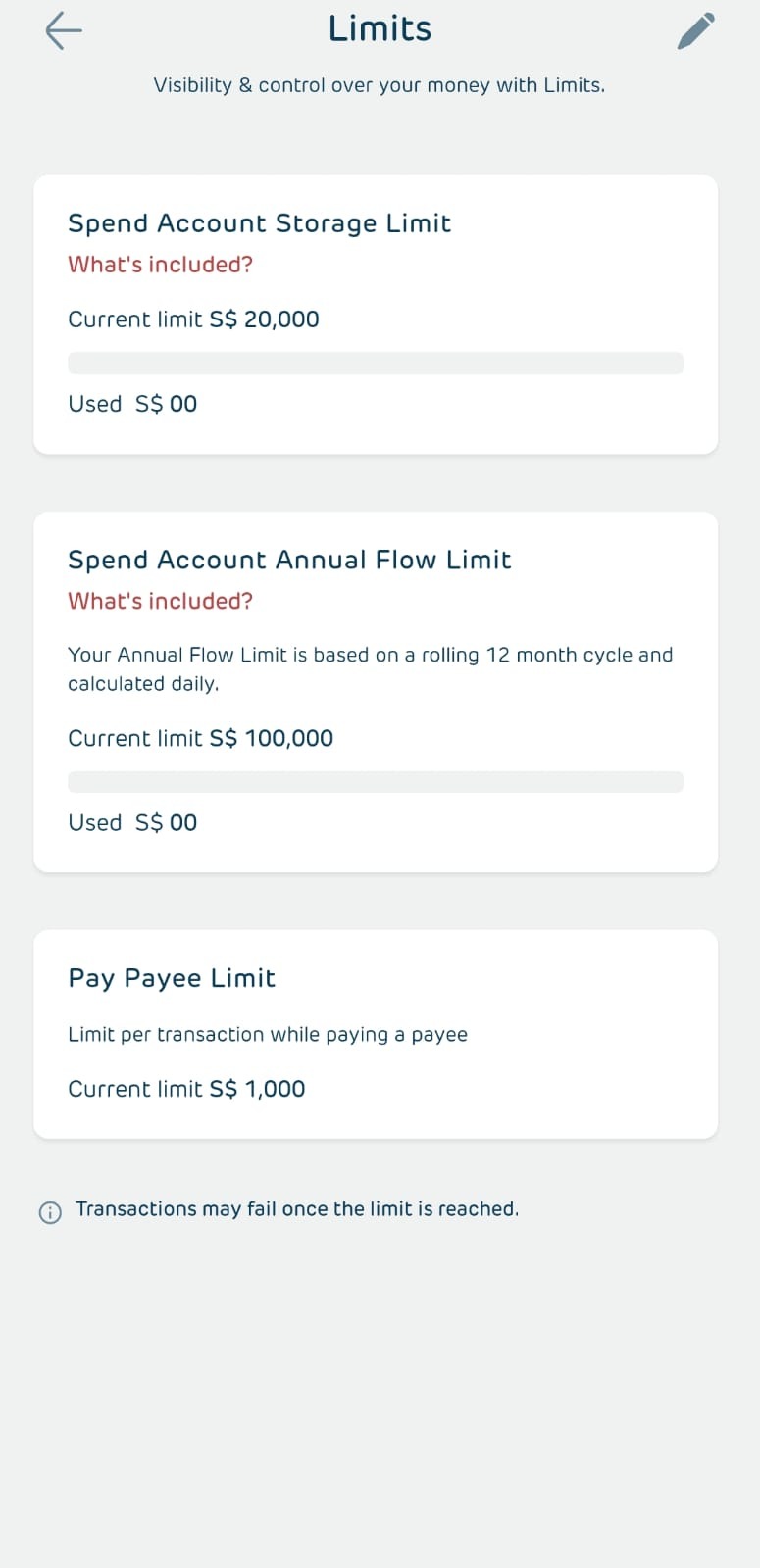Tap the pencil edit icon

pyautogui.click(x=695, y=31)
